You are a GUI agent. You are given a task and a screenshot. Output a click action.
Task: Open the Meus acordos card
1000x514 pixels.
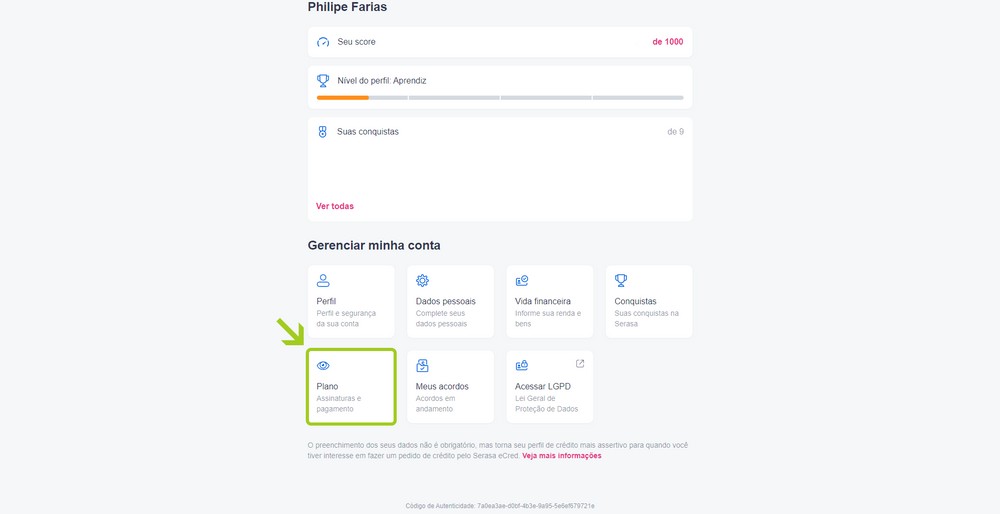point(450,386)
